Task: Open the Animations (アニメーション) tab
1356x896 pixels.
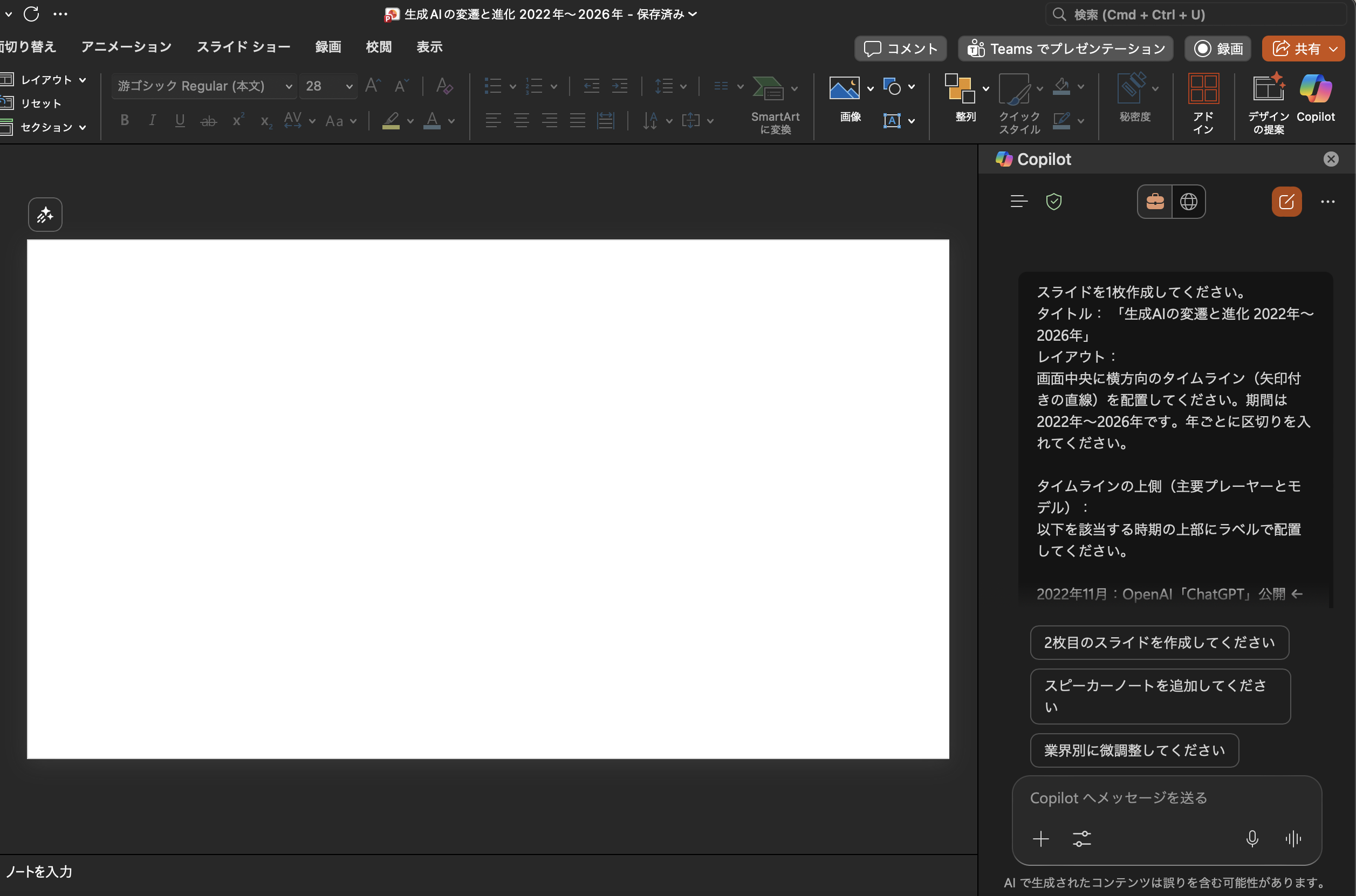Action: tap(126, 47)
